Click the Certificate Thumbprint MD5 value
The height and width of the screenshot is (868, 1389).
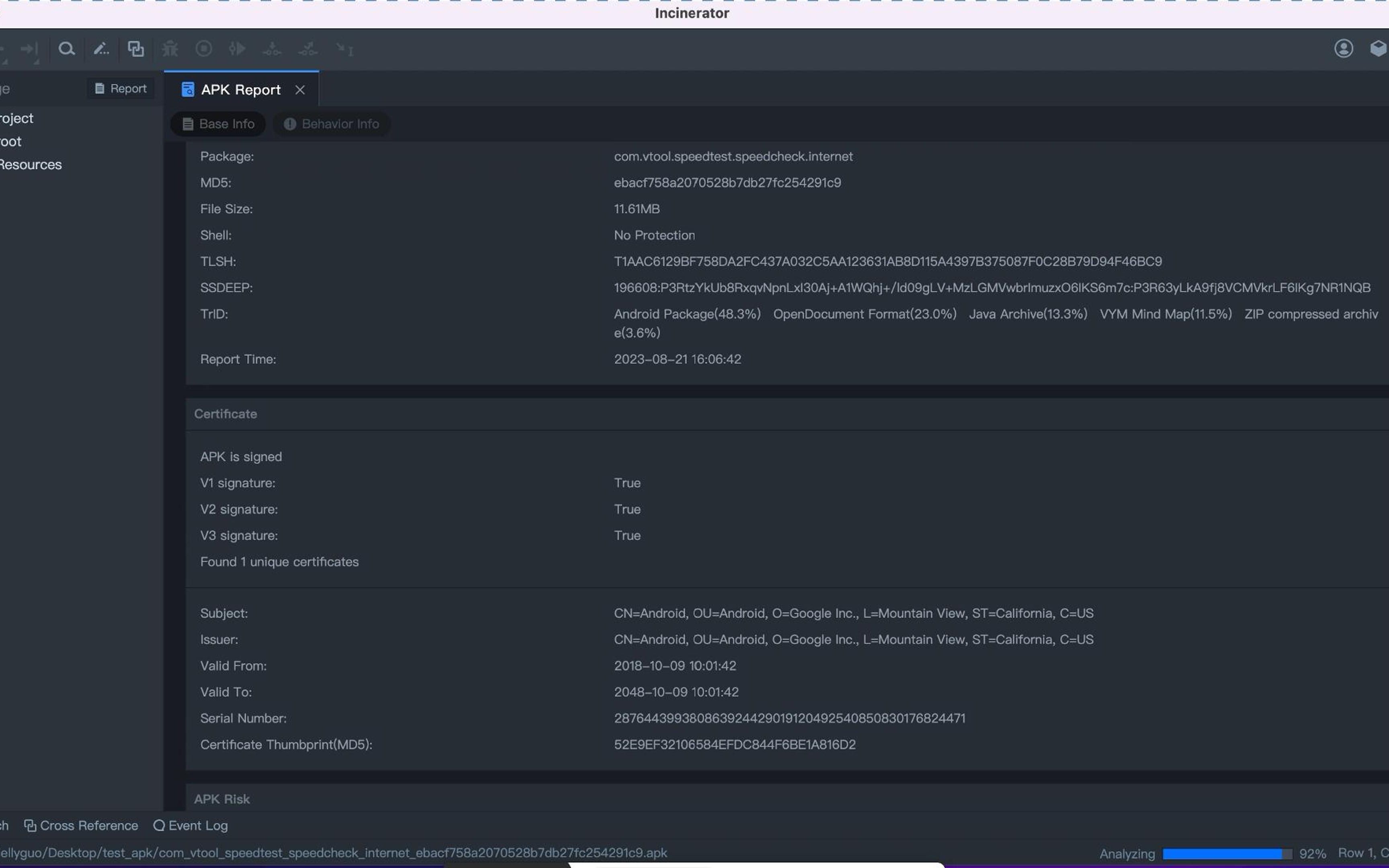click(735, 745)
